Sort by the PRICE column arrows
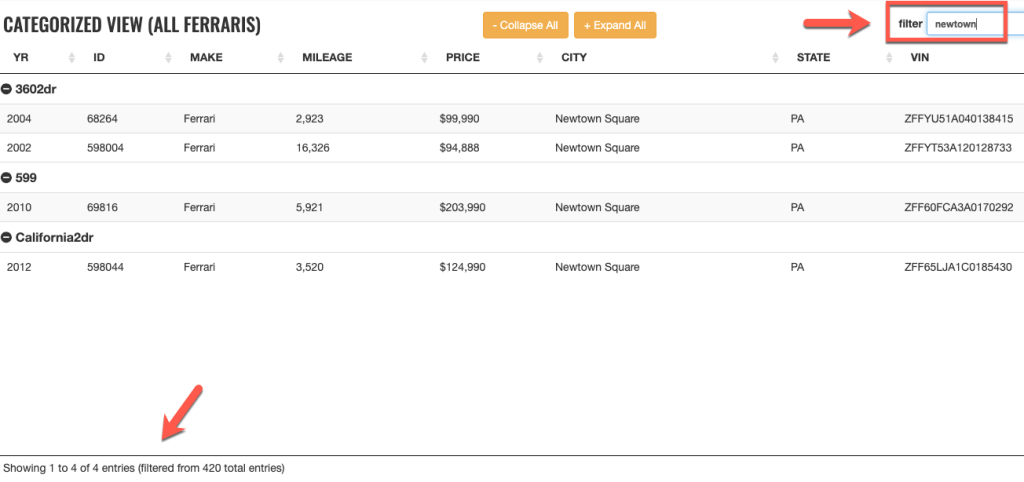 point(539,58)
